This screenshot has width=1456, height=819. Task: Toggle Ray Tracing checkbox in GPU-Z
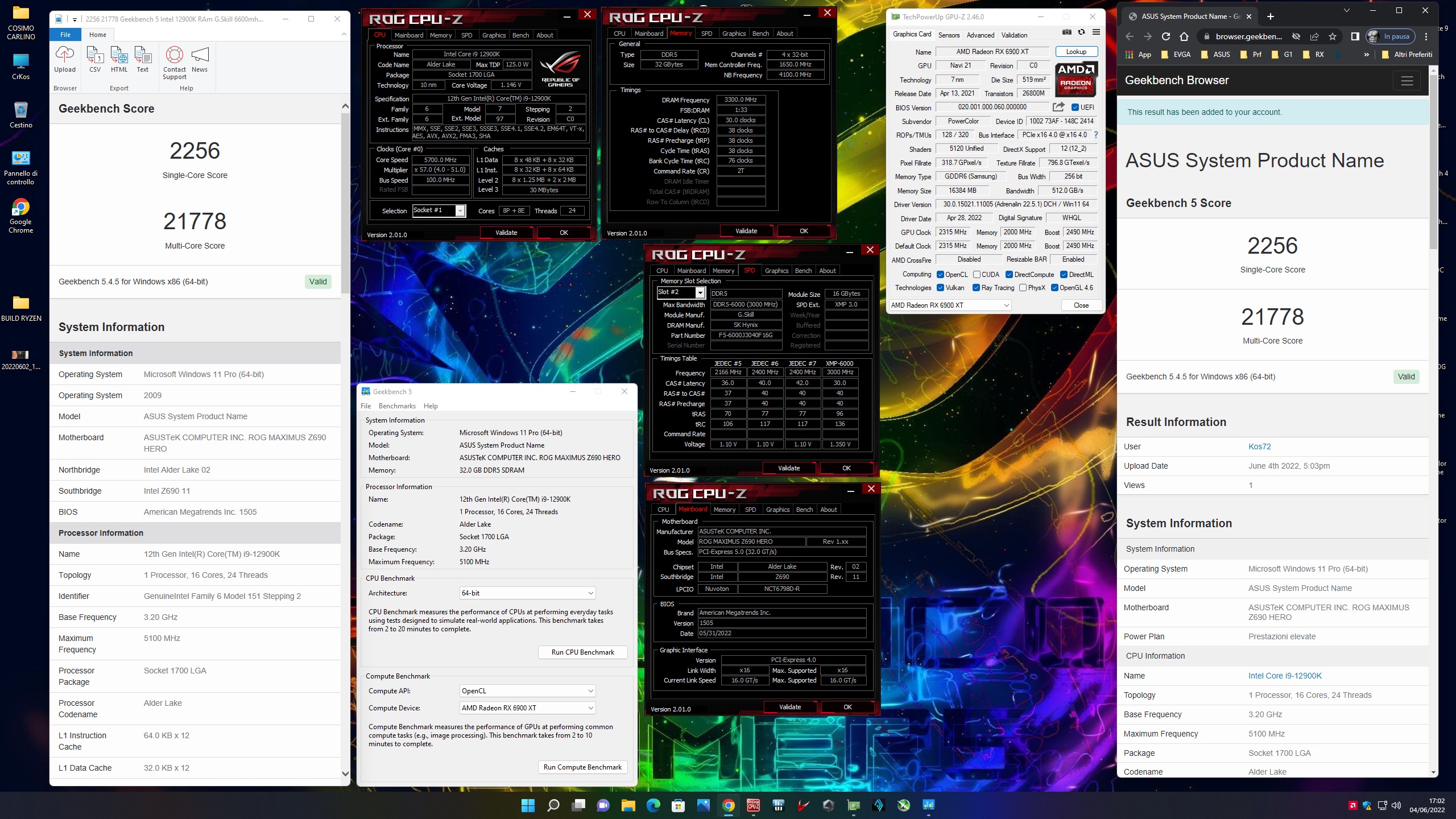coord(976,288)
